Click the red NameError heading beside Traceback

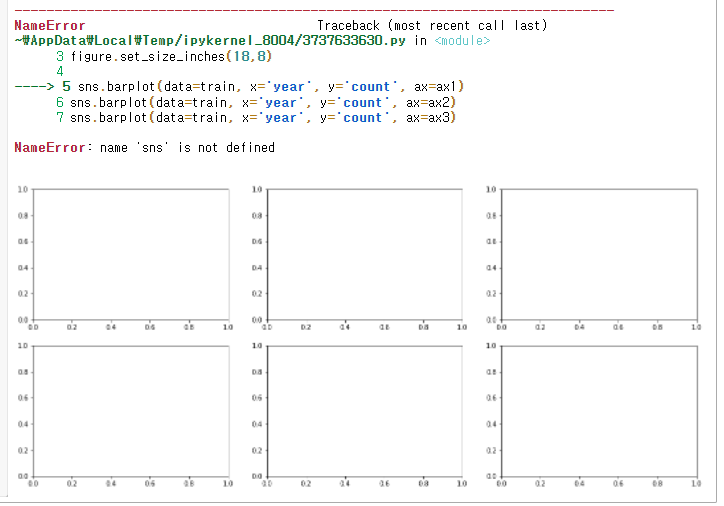tap(50, 25)
